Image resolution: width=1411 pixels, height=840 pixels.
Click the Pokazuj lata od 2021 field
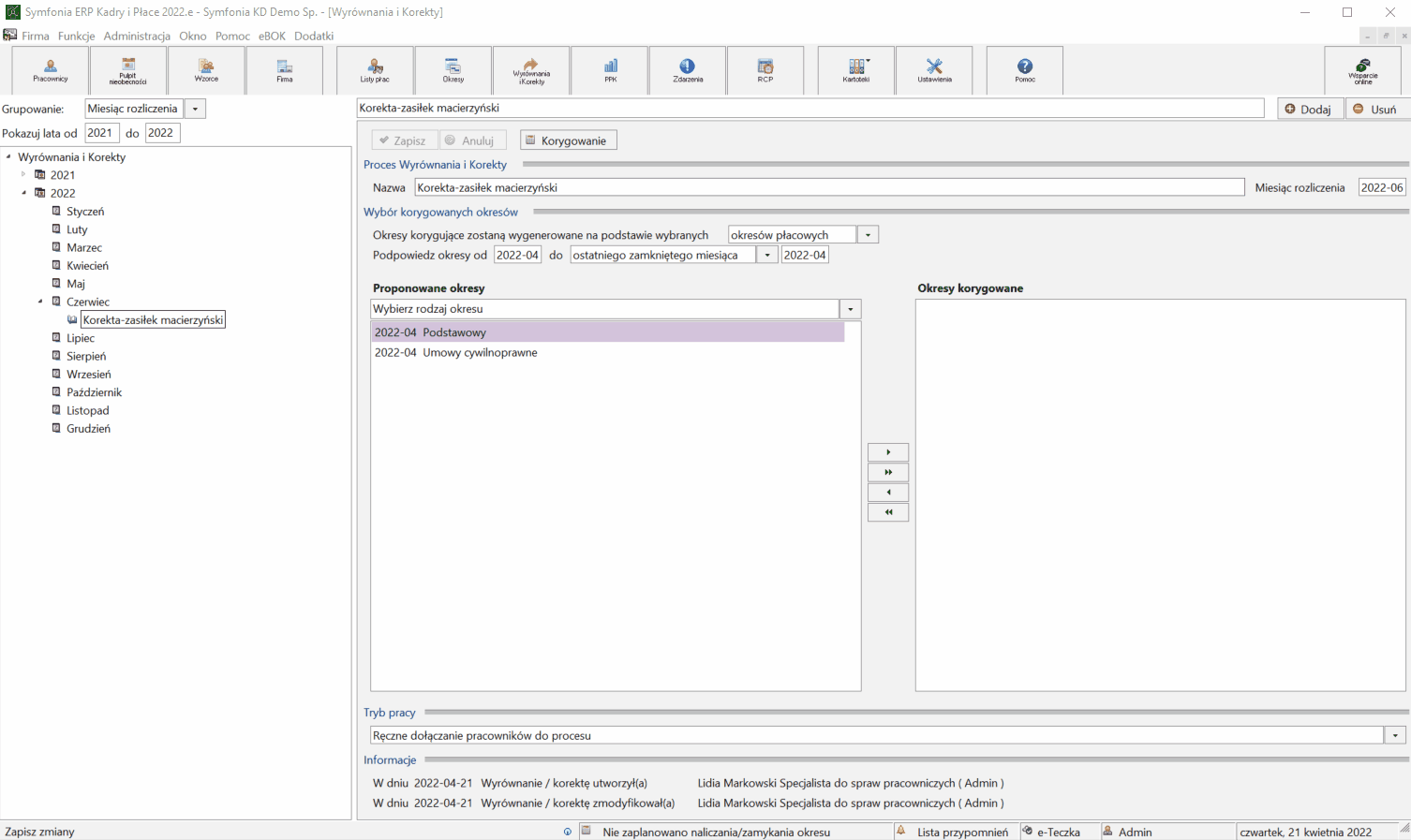[102, 133]
